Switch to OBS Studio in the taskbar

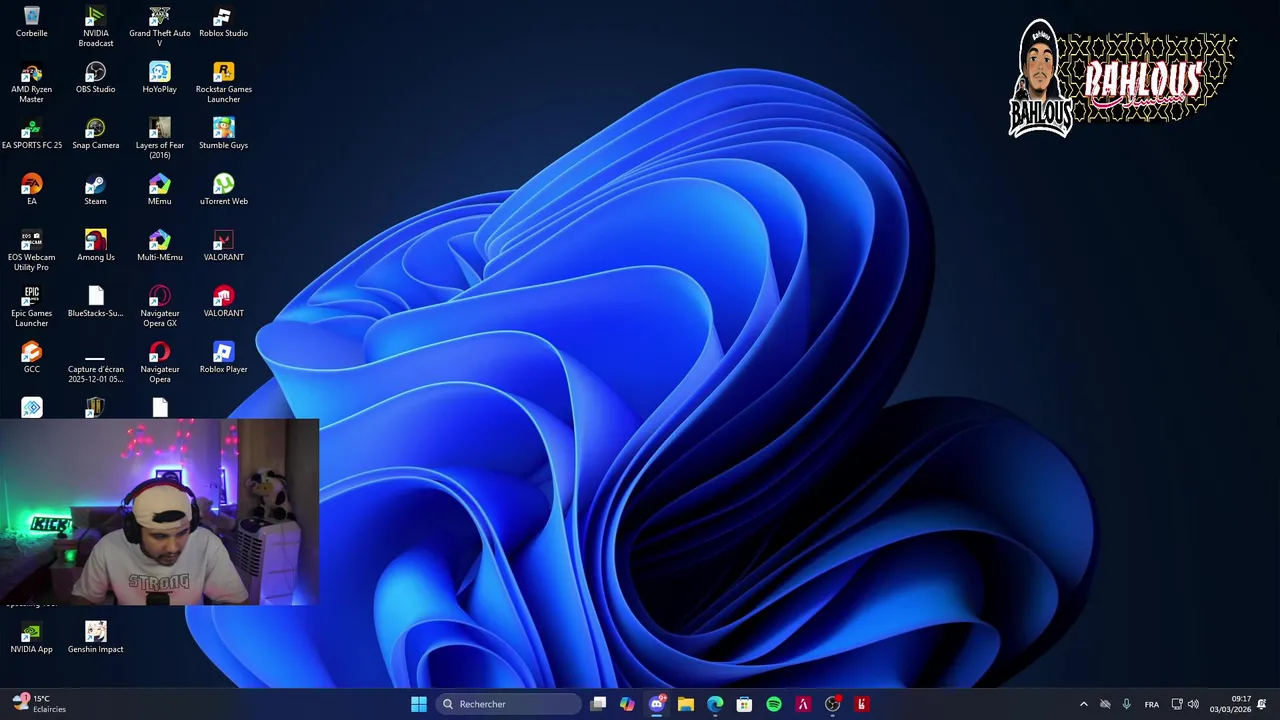coord(832,704)
